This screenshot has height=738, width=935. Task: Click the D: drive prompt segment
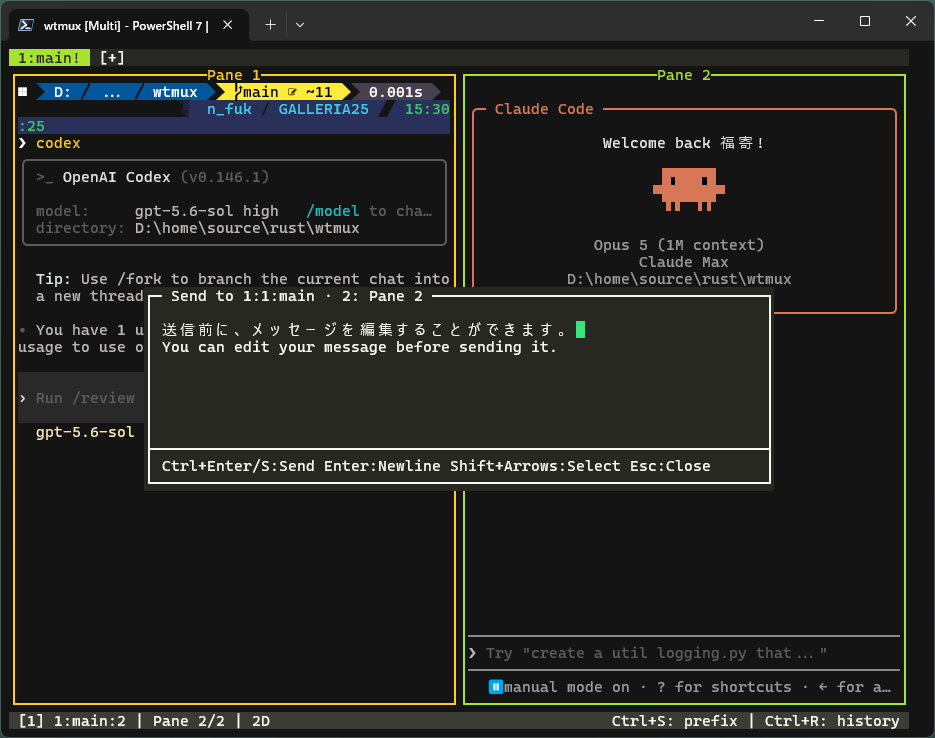(x=62, y=92)
